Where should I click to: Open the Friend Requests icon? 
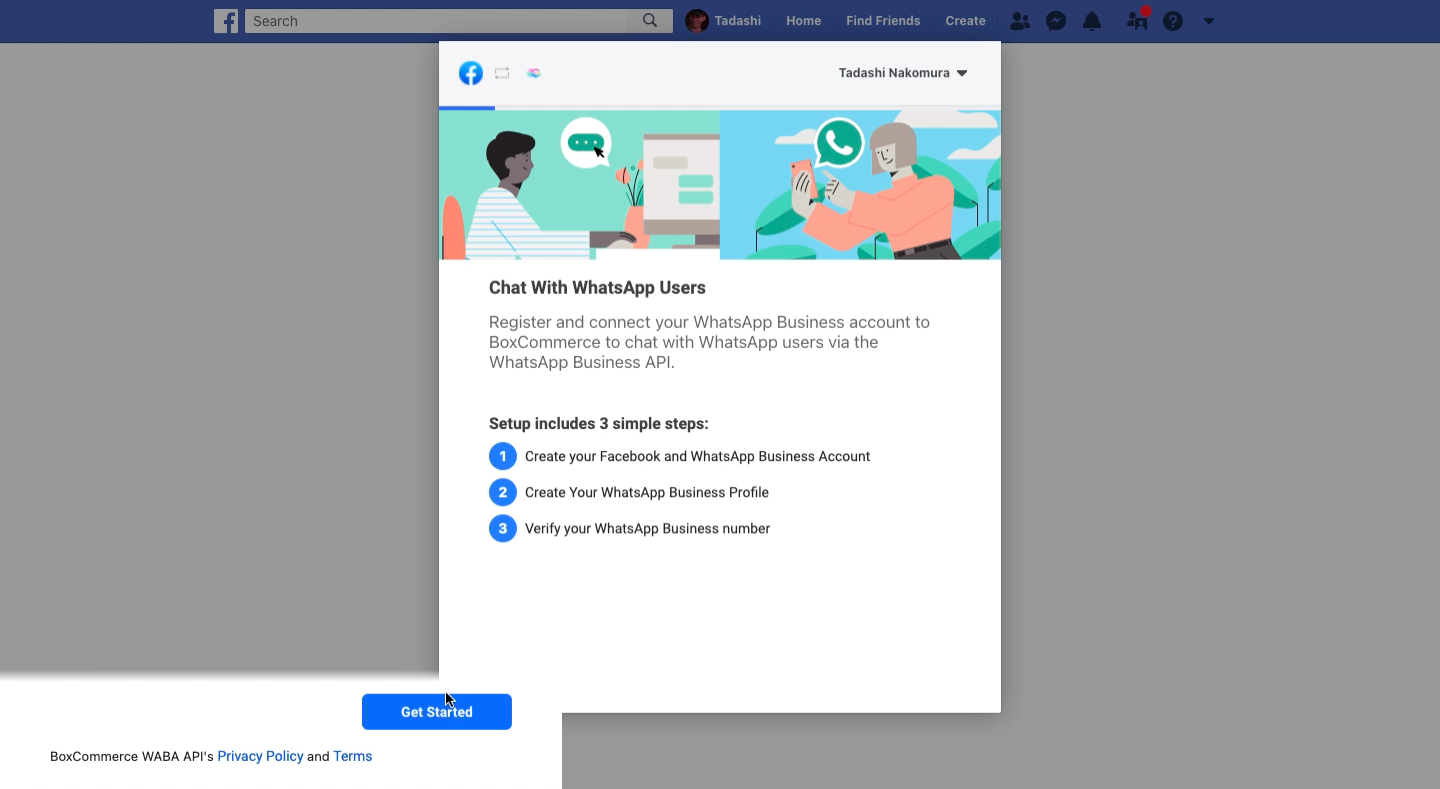(x=1019, y=21)
